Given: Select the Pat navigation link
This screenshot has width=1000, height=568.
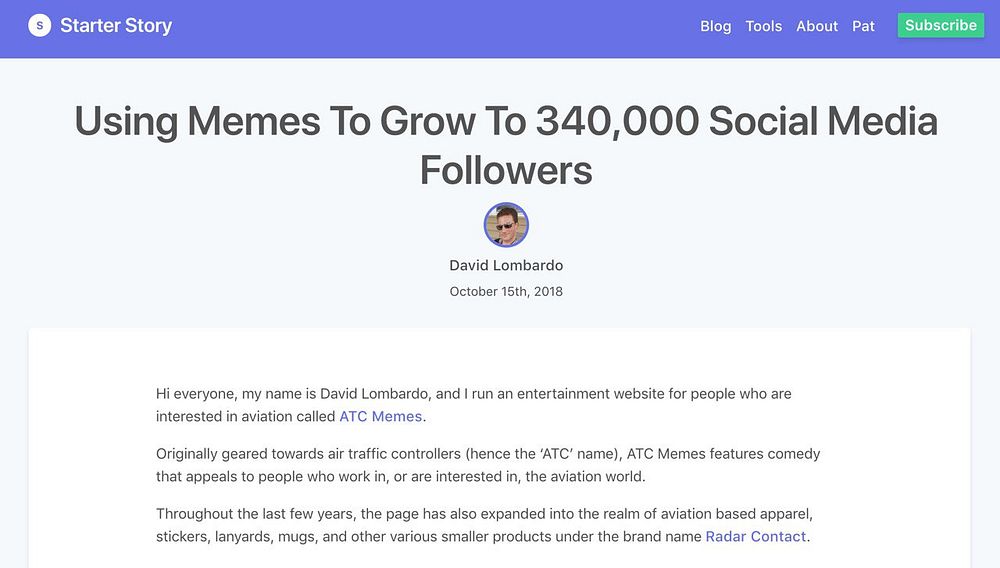Looking at the screenshot, I should click(863, 26).
